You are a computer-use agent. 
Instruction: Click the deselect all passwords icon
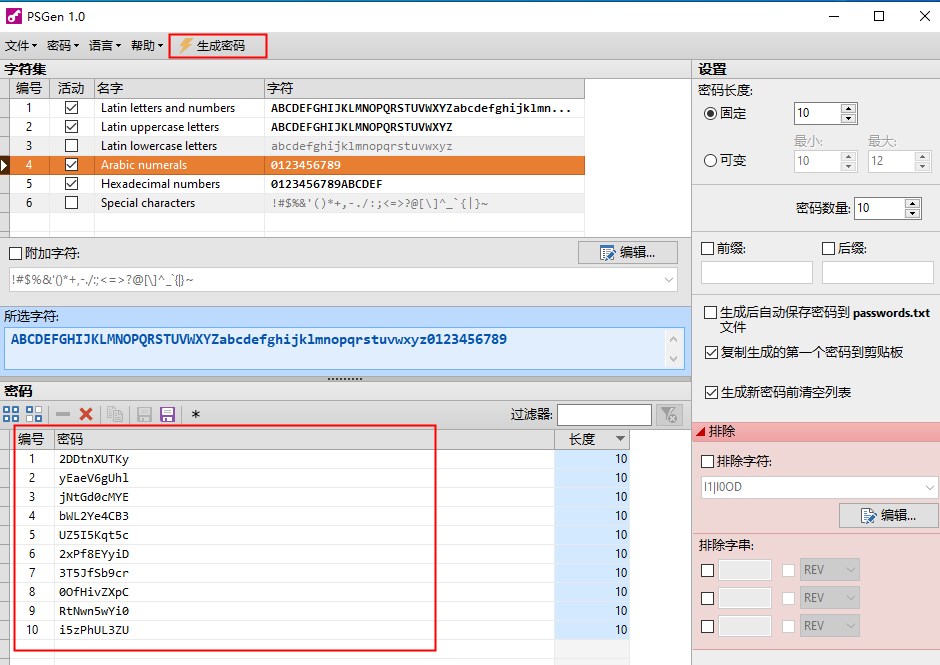(34, 413)
